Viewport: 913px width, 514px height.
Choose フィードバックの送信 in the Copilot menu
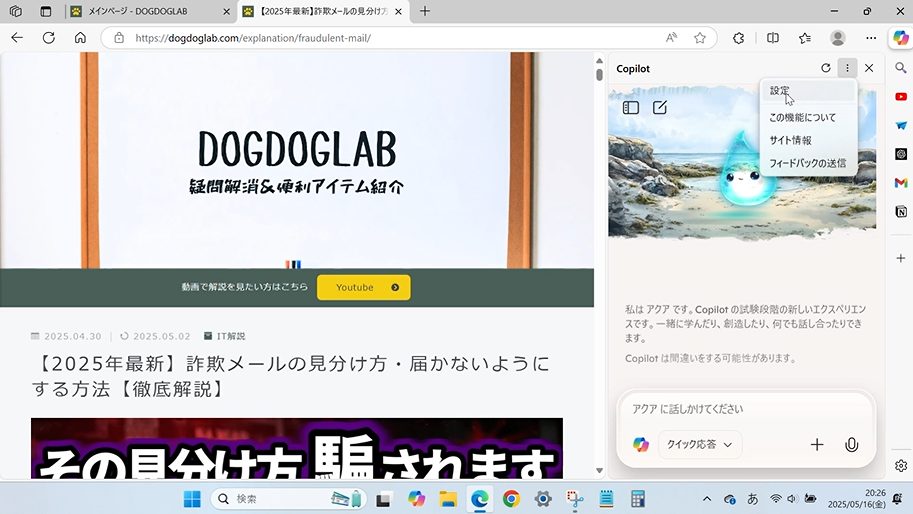806,163
